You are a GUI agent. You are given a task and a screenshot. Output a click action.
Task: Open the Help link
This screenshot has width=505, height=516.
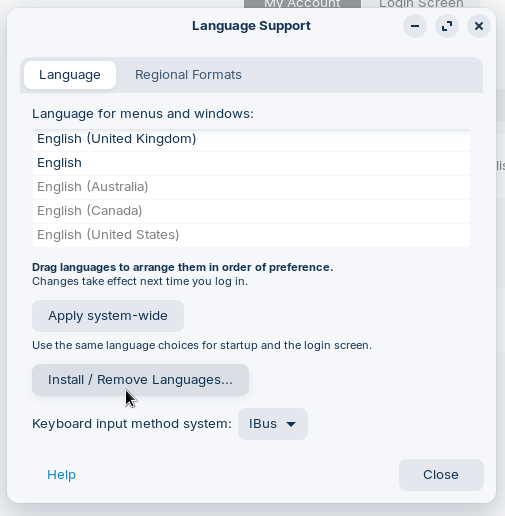pyautogui.click(x=61, y=475)
